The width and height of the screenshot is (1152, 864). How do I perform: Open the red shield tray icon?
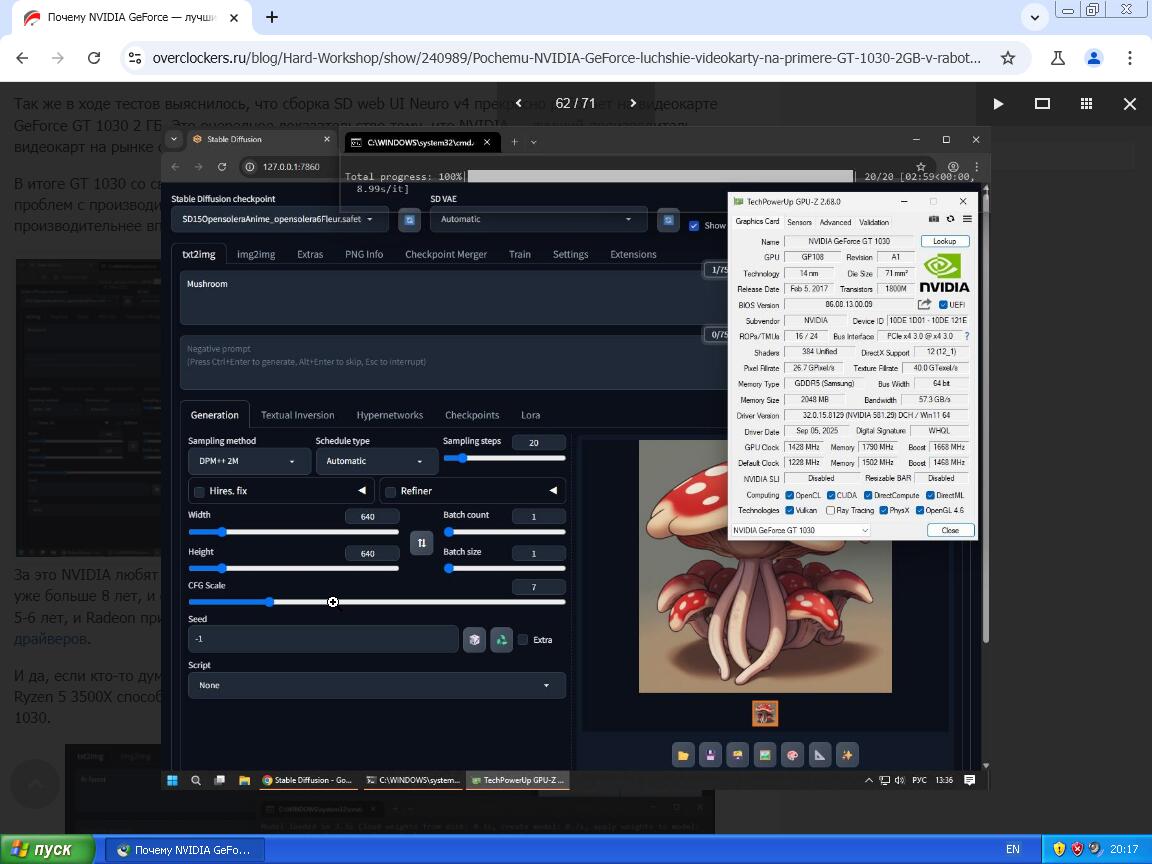click(x=1077, y=849)
